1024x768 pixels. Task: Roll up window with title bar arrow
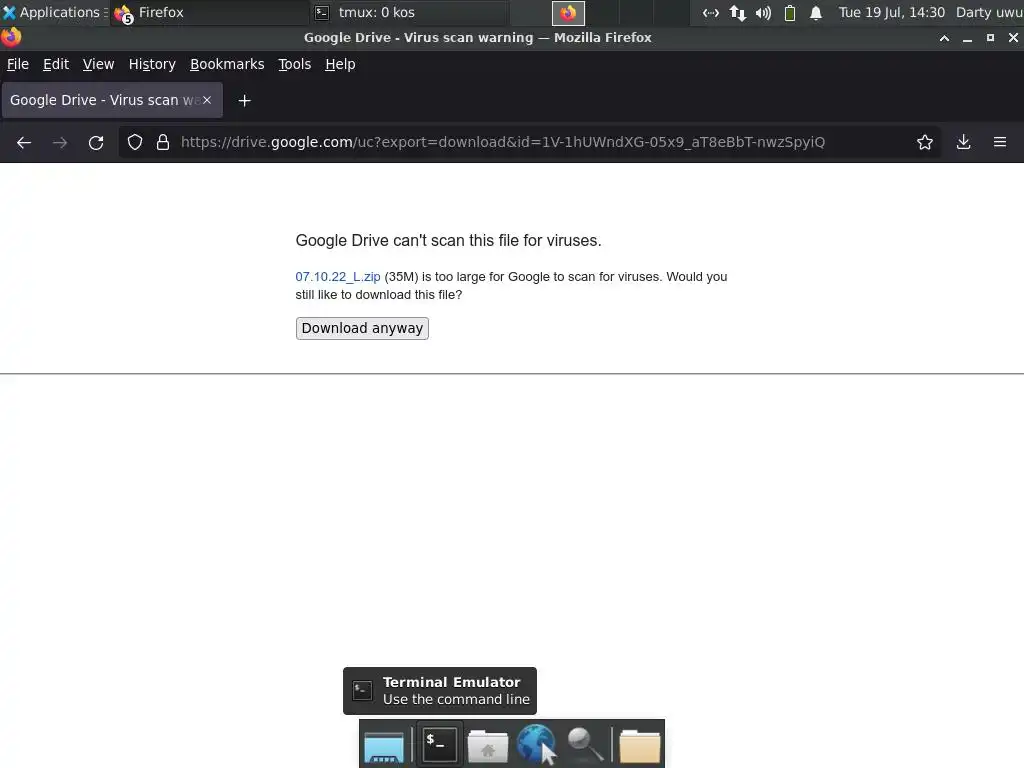tap(944, 38)
